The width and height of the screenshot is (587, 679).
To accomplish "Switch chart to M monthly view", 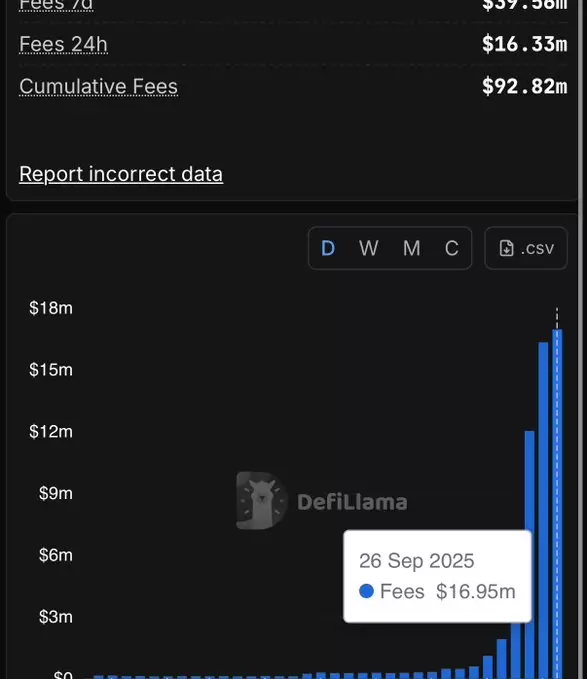I will click(x=411, y=248).
